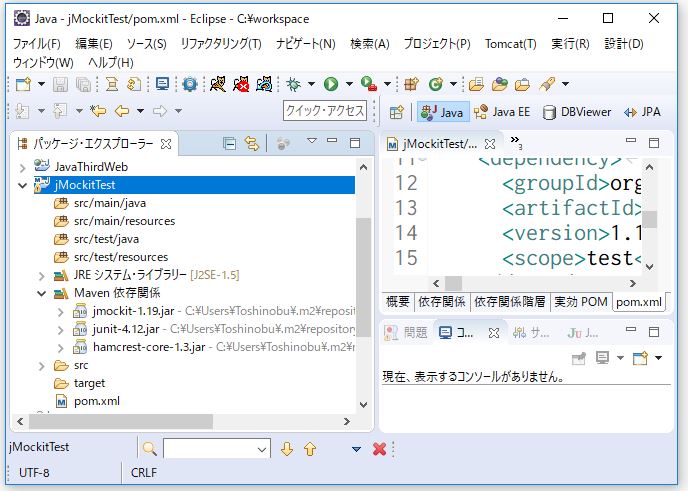The width and height of the screenshot is (688, 491).
Task: Expand the JavaThirdWeb project
Action: pos(23,168)
